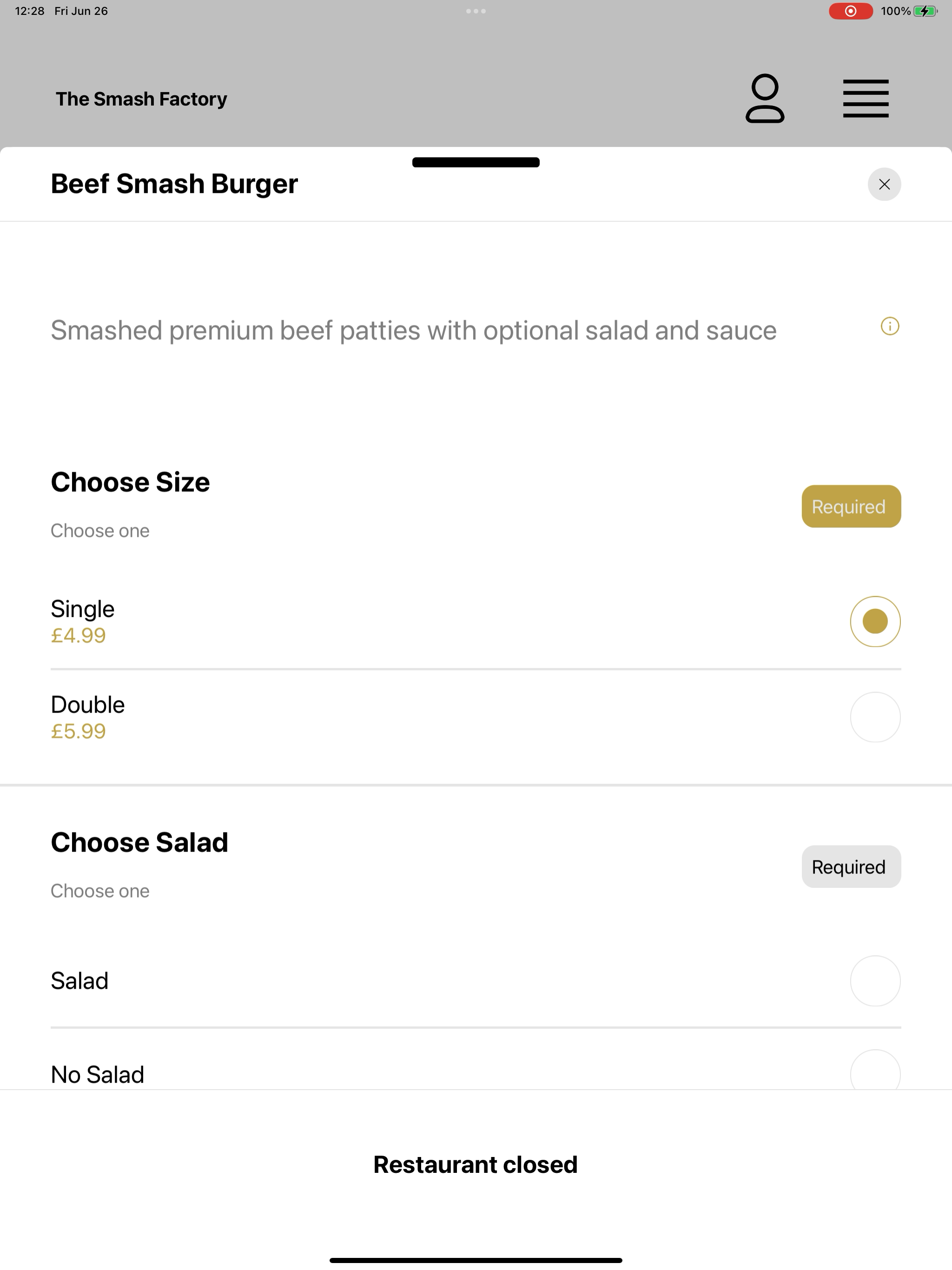Choose the No Salad radio option
This screenshot has height=1270, width=952.
click(875, 1070)
